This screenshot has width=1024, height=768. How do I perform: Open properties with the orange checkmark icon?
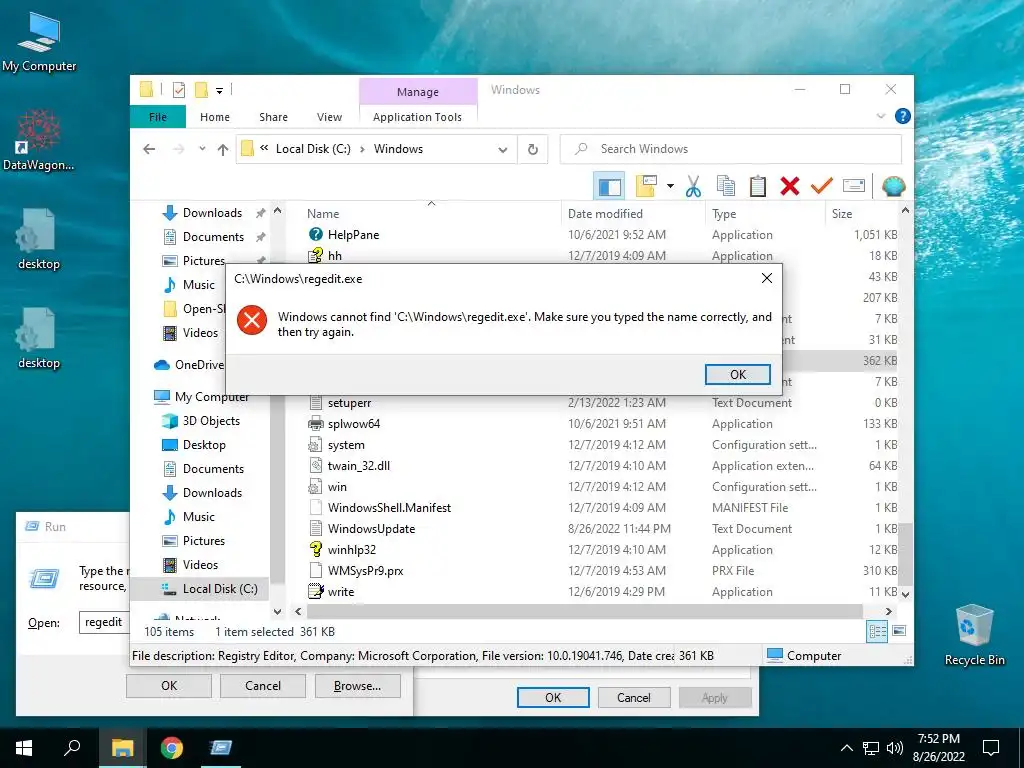click(x=822, y=186)
